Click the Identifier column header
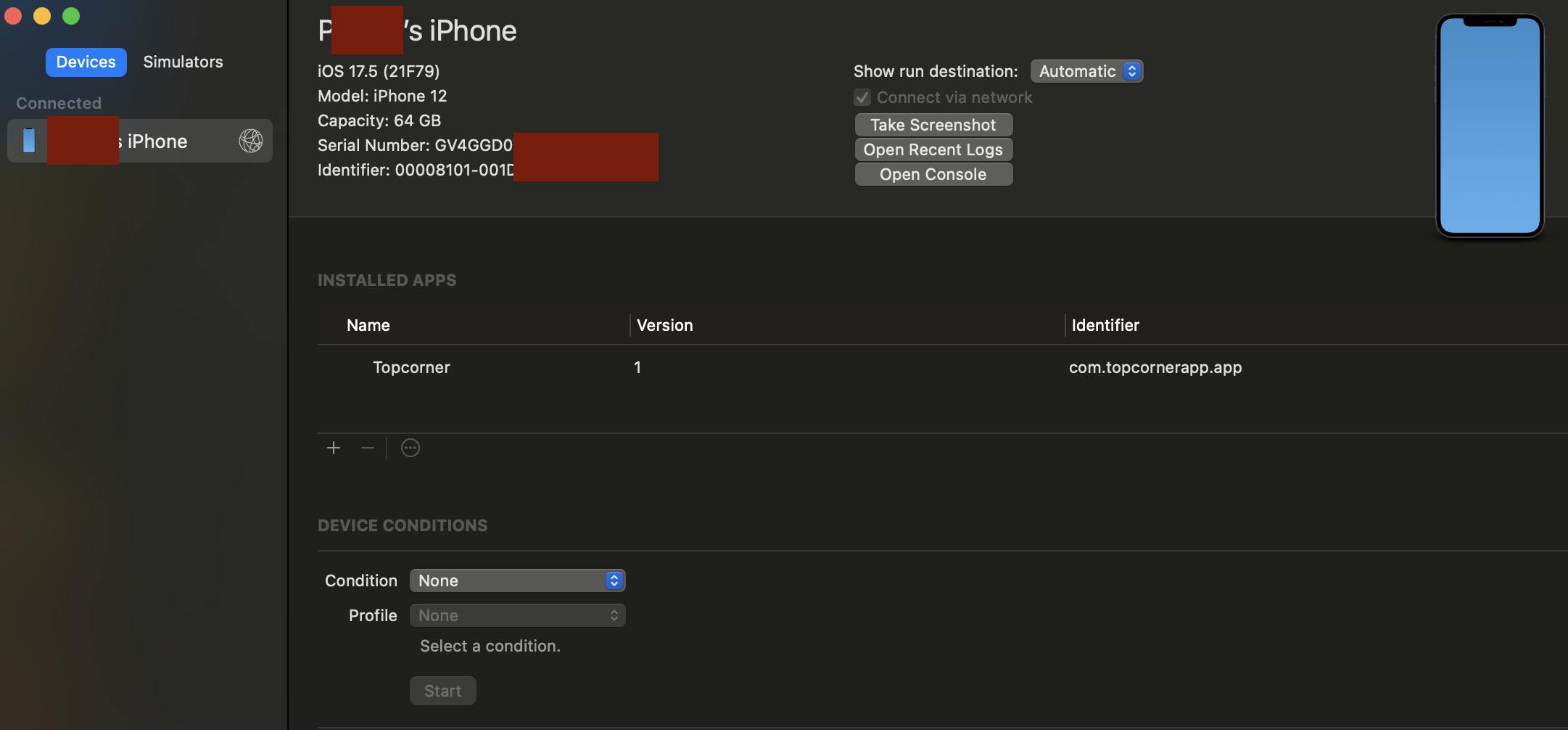The height and width of the screenshot is (730, 1568). coord(1105,325)
